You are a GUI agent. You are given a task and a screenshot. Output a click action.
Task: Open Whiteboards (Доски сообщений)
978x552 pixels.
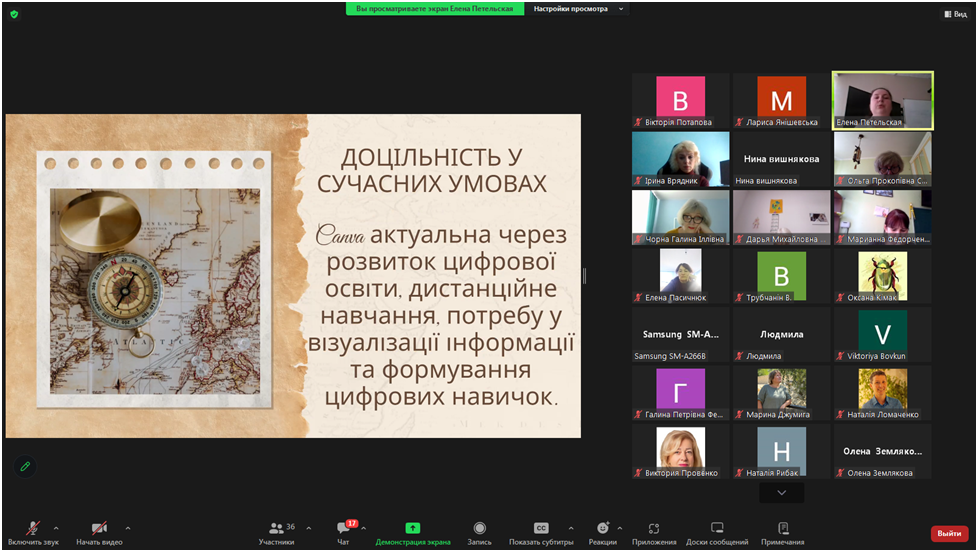click(717, 528)
